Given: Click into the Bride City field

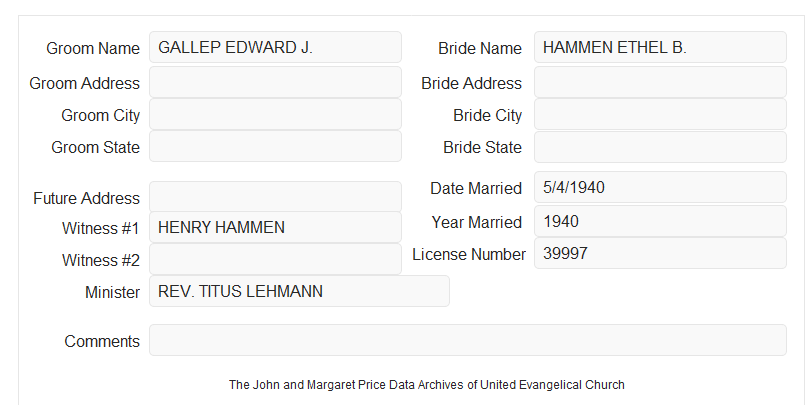Looking at the screenshot, I should point(660,114).
